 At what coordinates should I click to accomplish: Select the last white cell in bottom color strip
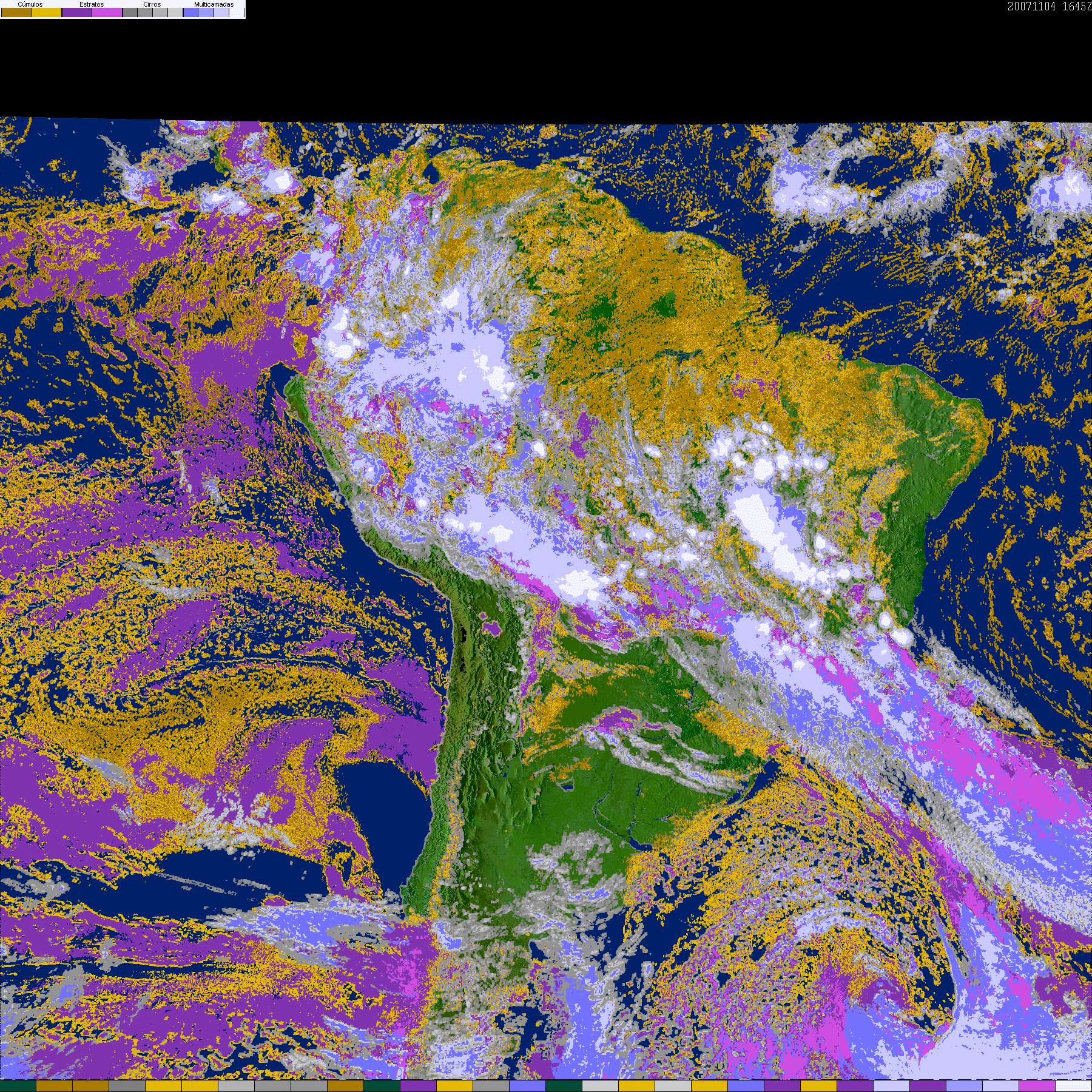1074,1086
